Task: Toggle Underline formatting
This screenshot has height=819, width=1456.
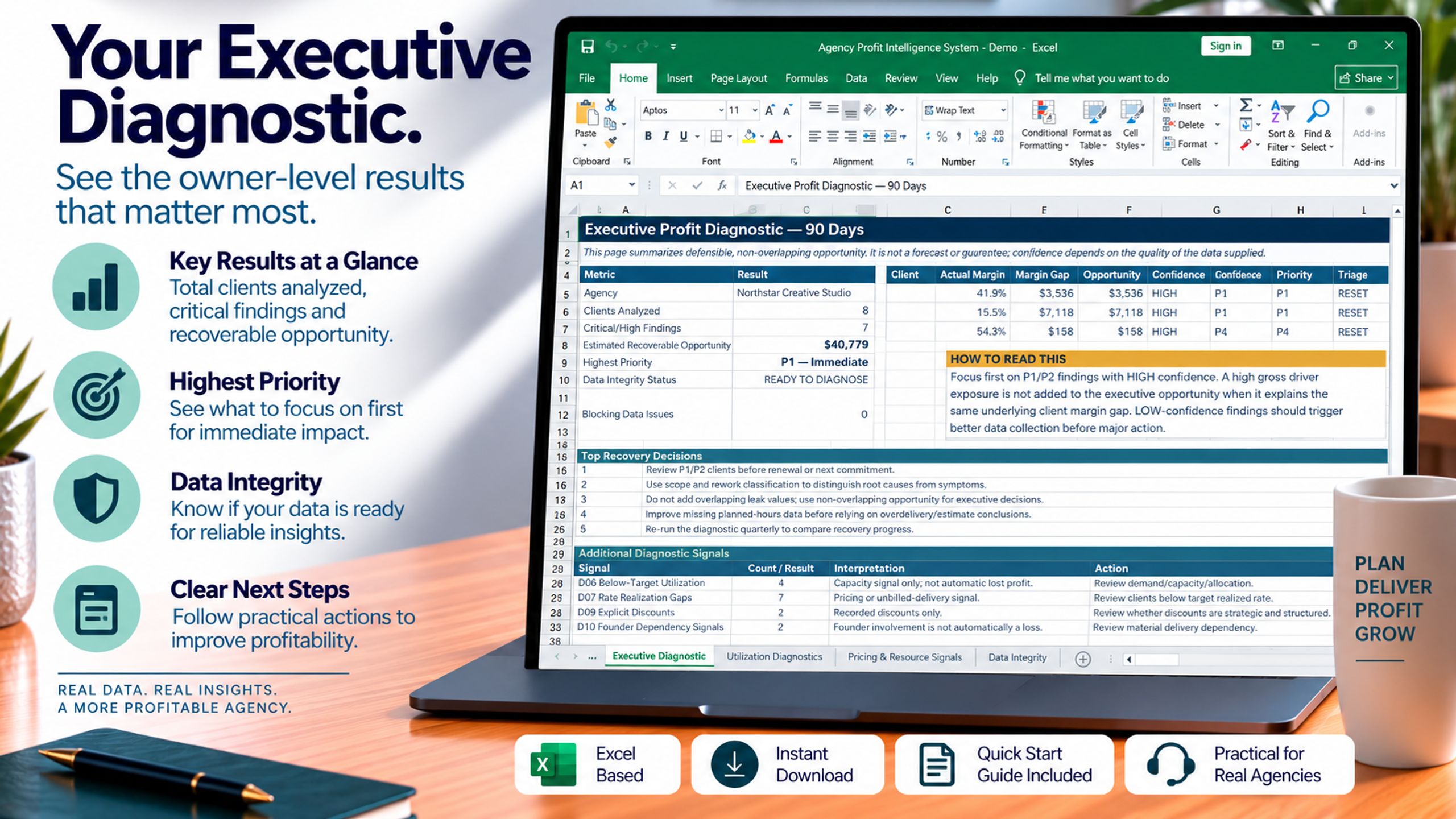Action: (x=684, y=136)
